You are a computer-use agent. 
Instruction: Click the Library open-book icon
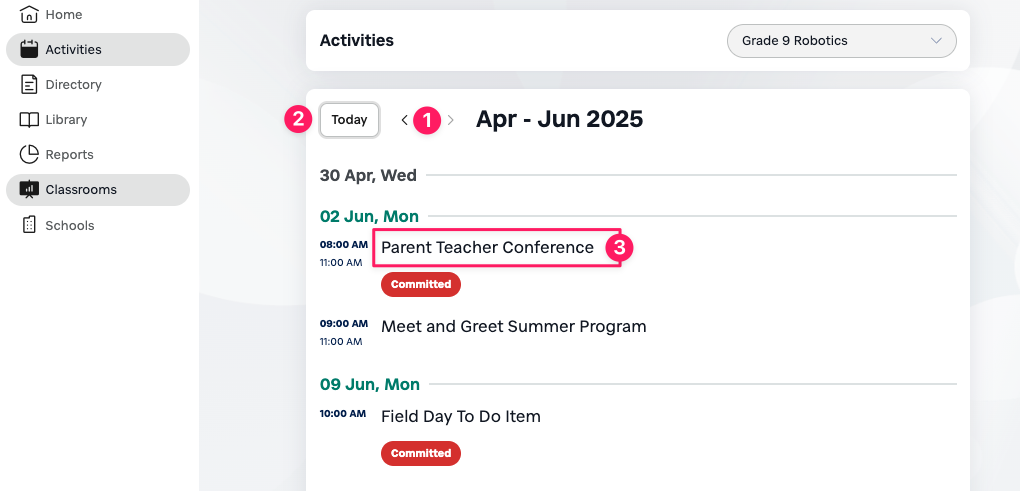(29, 120)
